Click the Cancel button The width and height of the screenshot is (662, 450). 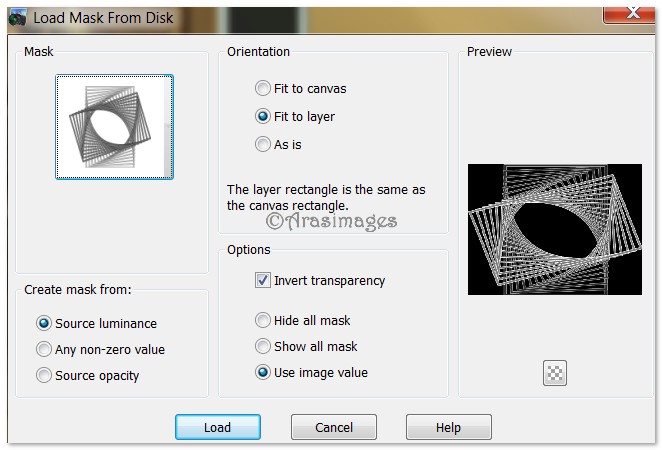click(x=334, y=427)
